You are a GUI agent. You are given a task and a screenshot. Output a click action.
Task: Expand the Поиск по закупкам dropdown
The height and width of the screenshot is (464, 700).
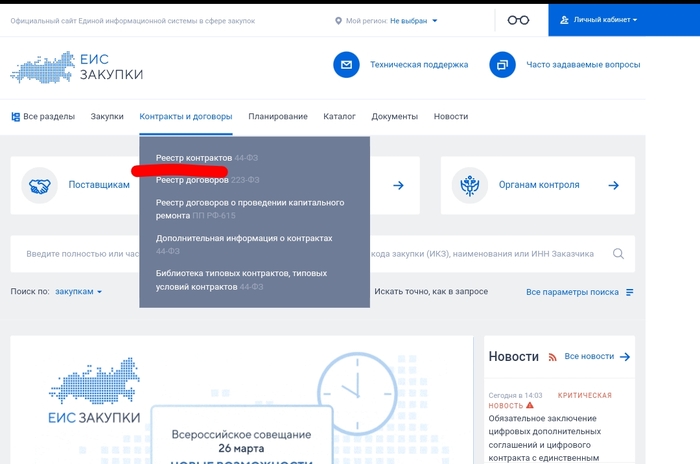pyautogui.click(x=78, y=291)
